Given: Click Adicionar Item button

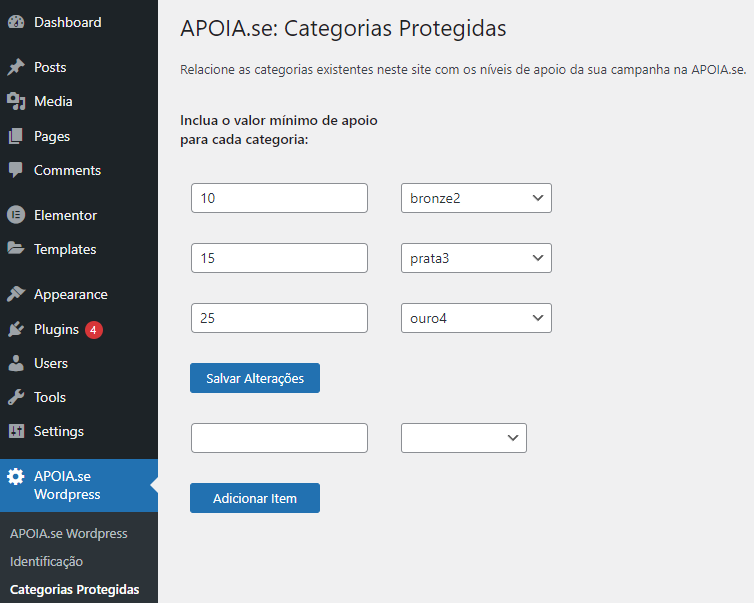Looking at the screenshot, I should pyautogui.click(x=255, y=498).
